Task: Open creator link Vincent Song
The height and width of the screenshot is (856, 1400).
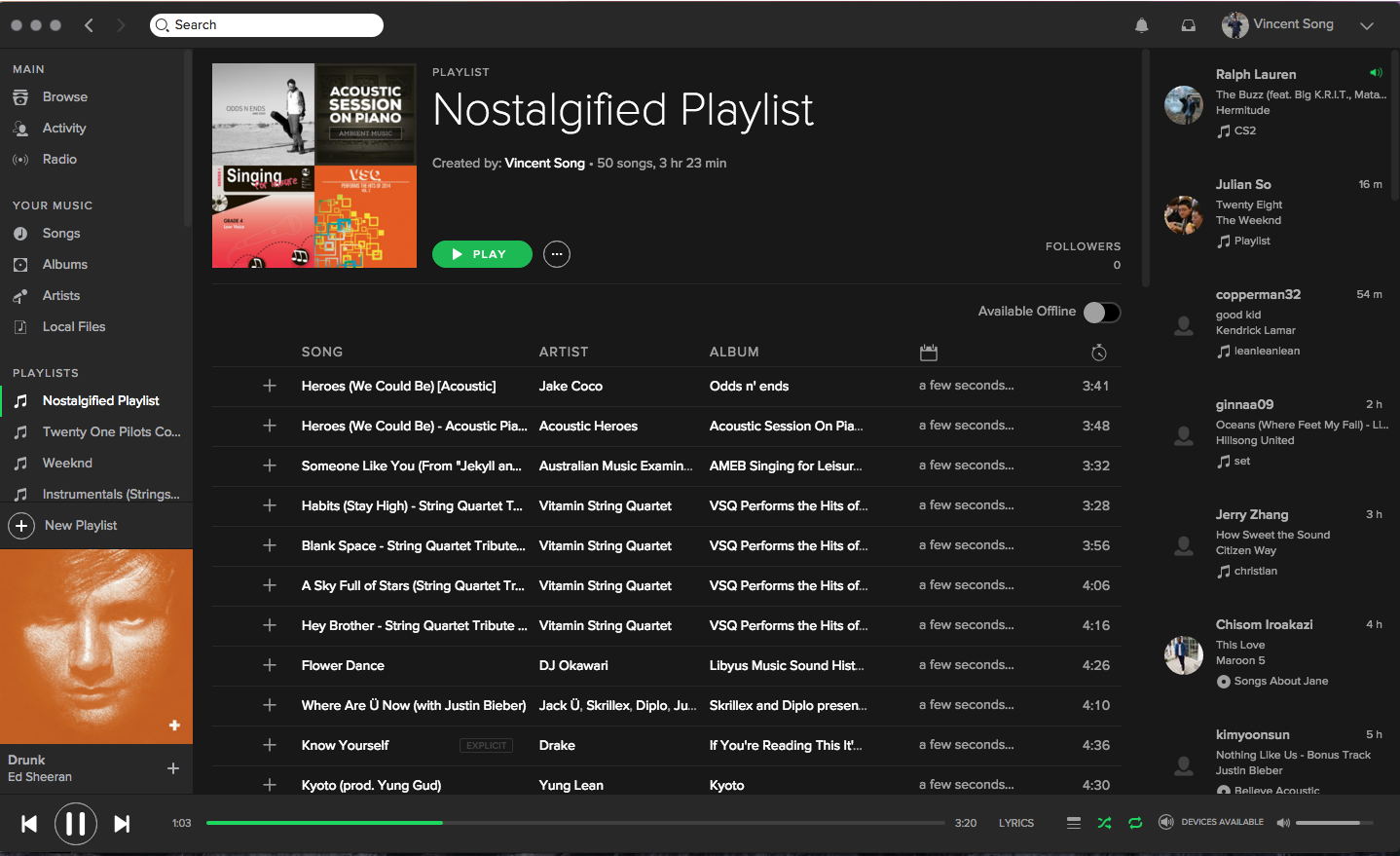Action: click(x=545, y=164)
